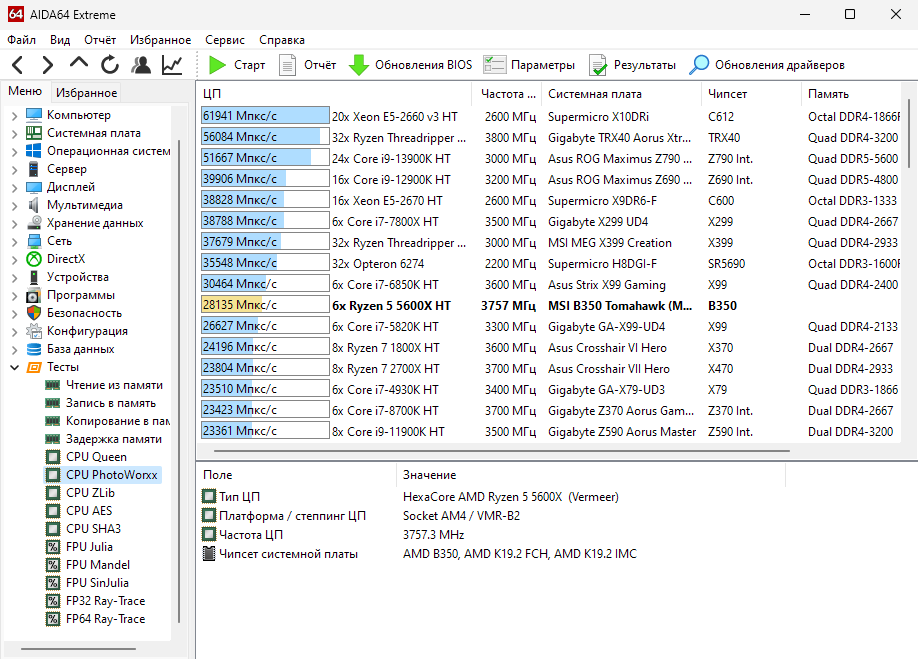
Task: Click the Тип ЦП field row
Action: point(492,497)
